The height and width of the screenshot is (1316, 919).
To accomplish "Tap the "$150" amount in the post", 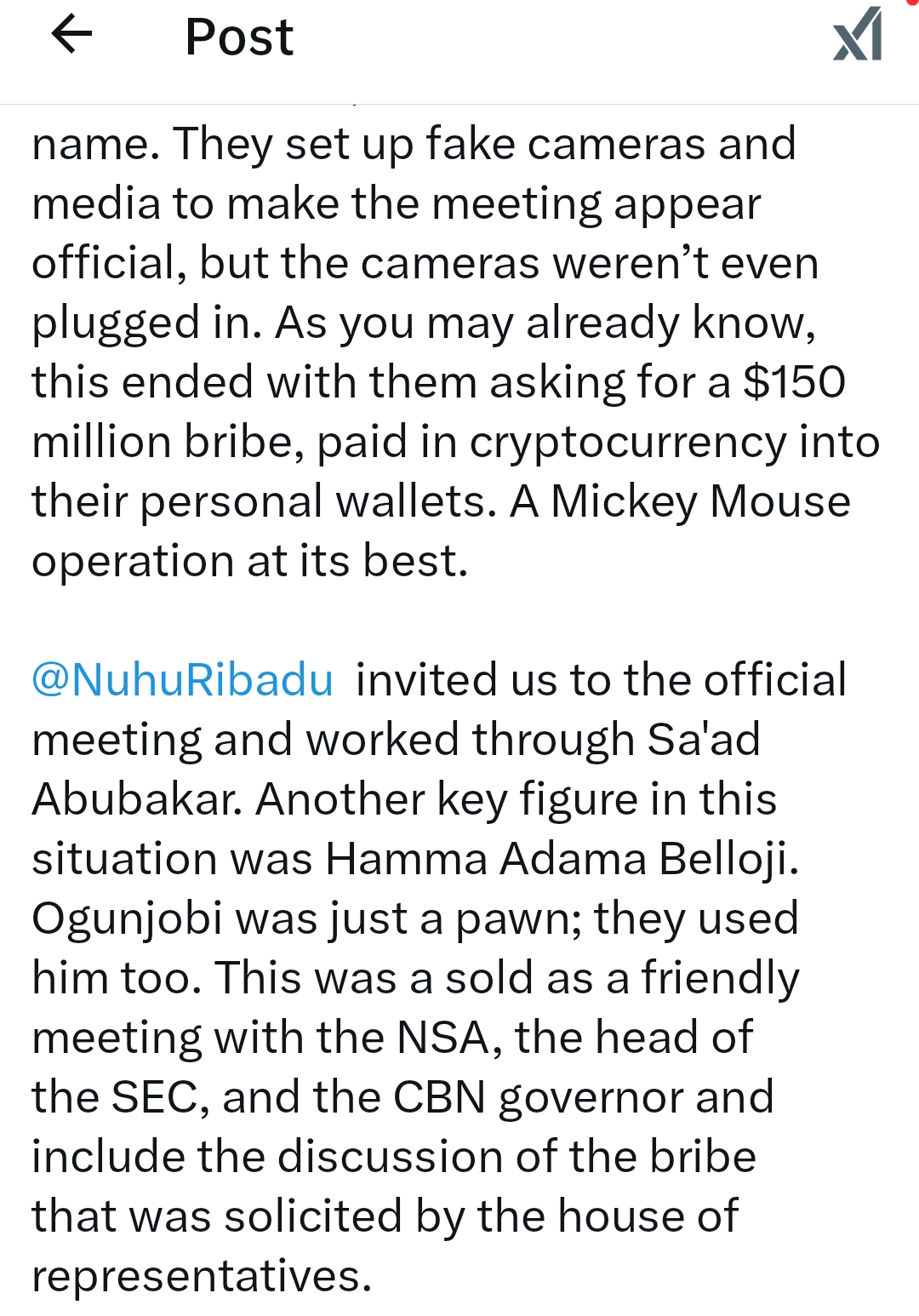I will [794, 382].
